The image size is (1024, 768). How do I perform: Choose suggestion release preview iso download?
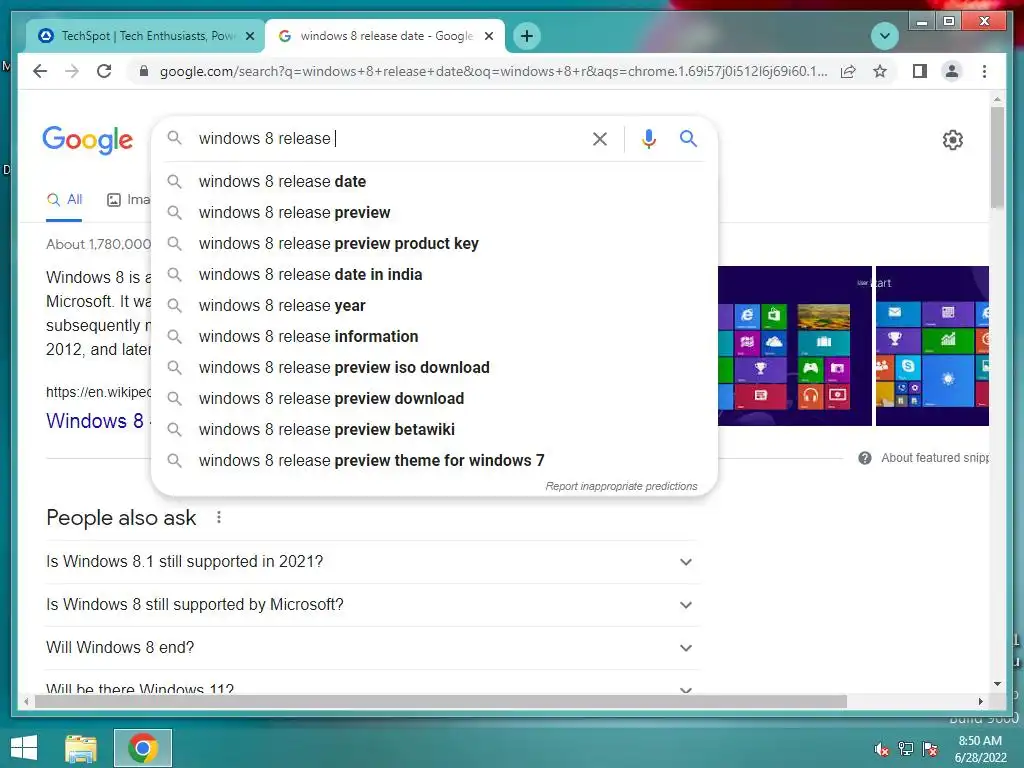434,368
